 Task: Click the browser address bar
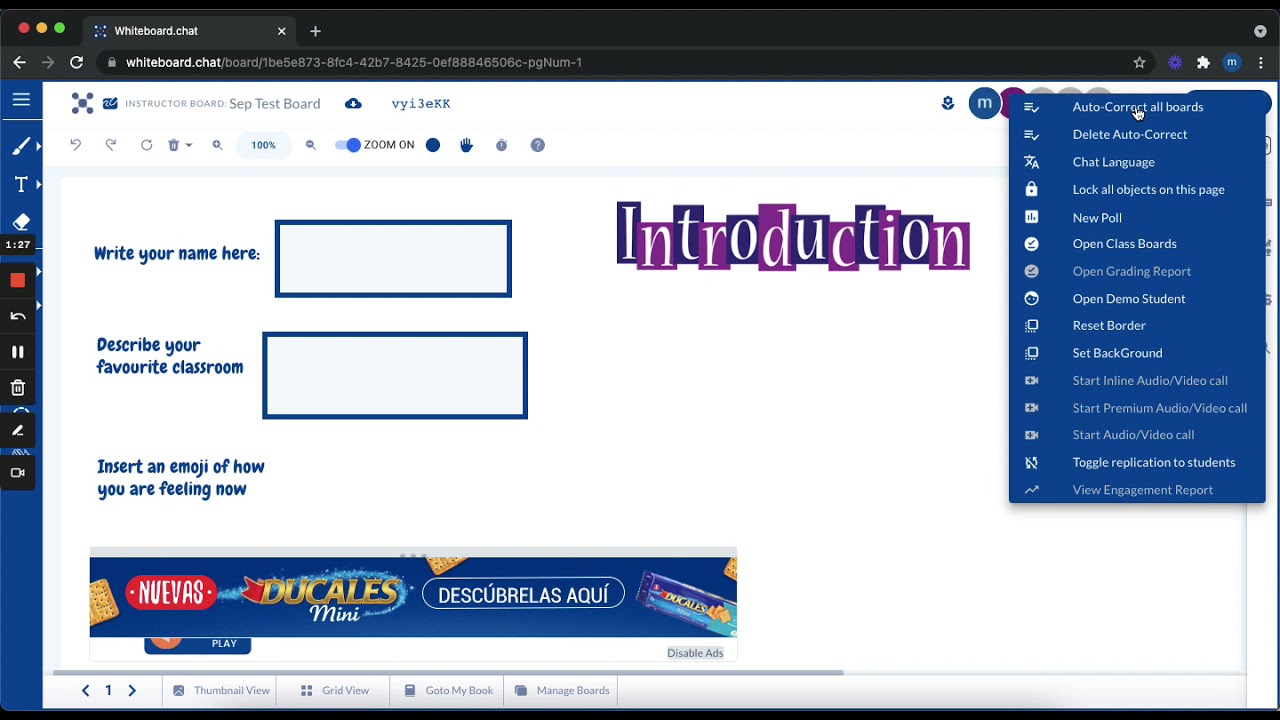coord(625,62)
